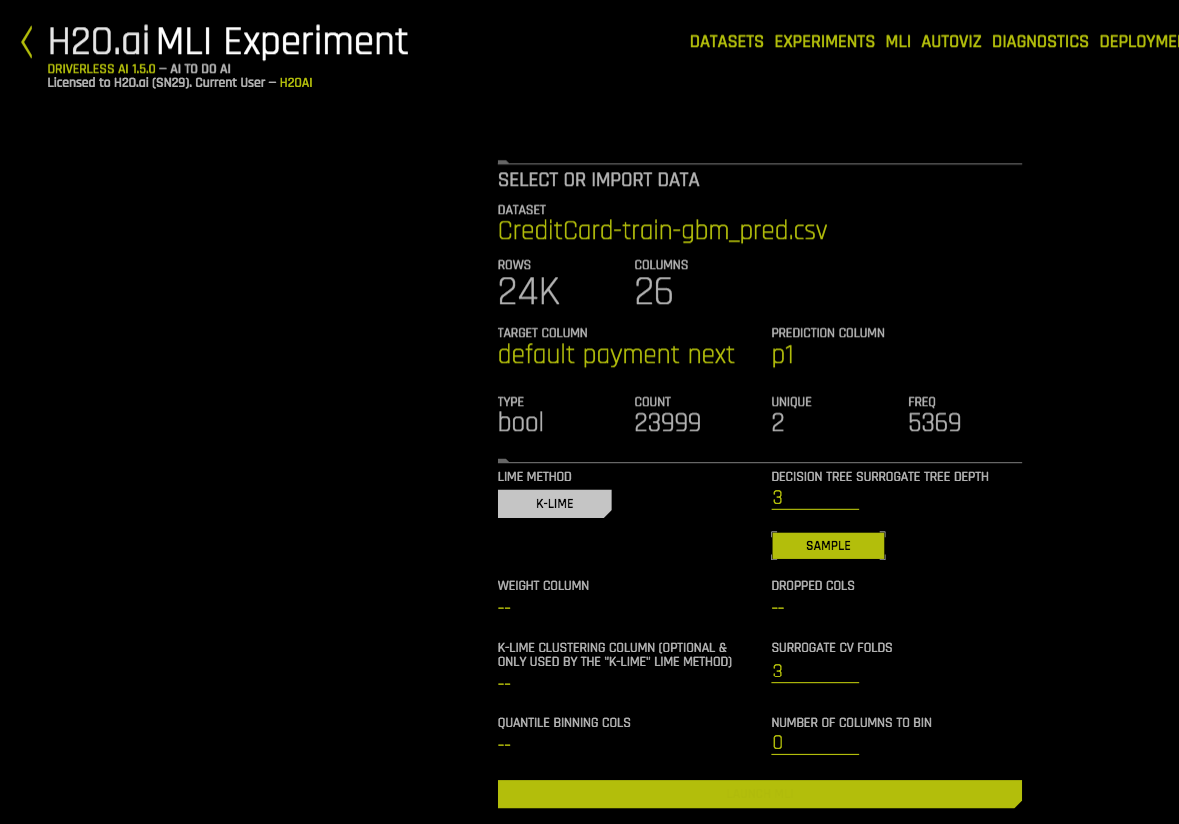This screenshot has height=824, width=1179.
Task: Change the target column default payment next
Action: pyautogui.click(x=616, y=354)
